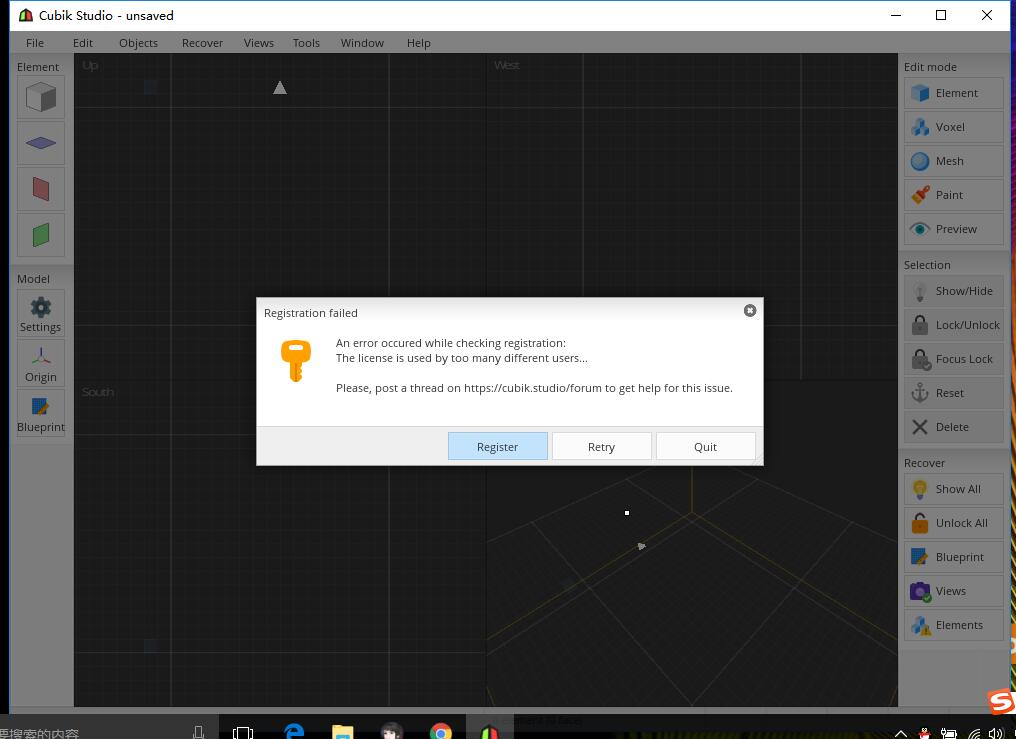Screen dimensions: 1016x739
Task: Close the Registration failed dialog
Action: (x=750, y=311)
